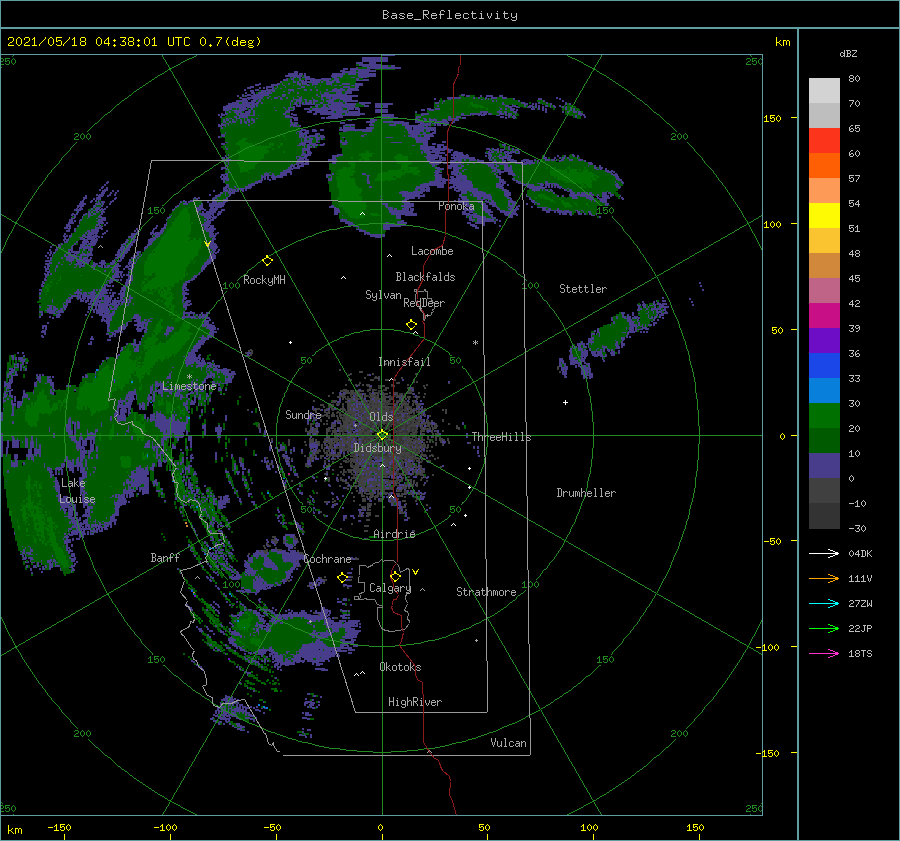The image size is (900, 841).
Task: Select the orange 111V arrow symbol
Action: [x=824, y=579]
